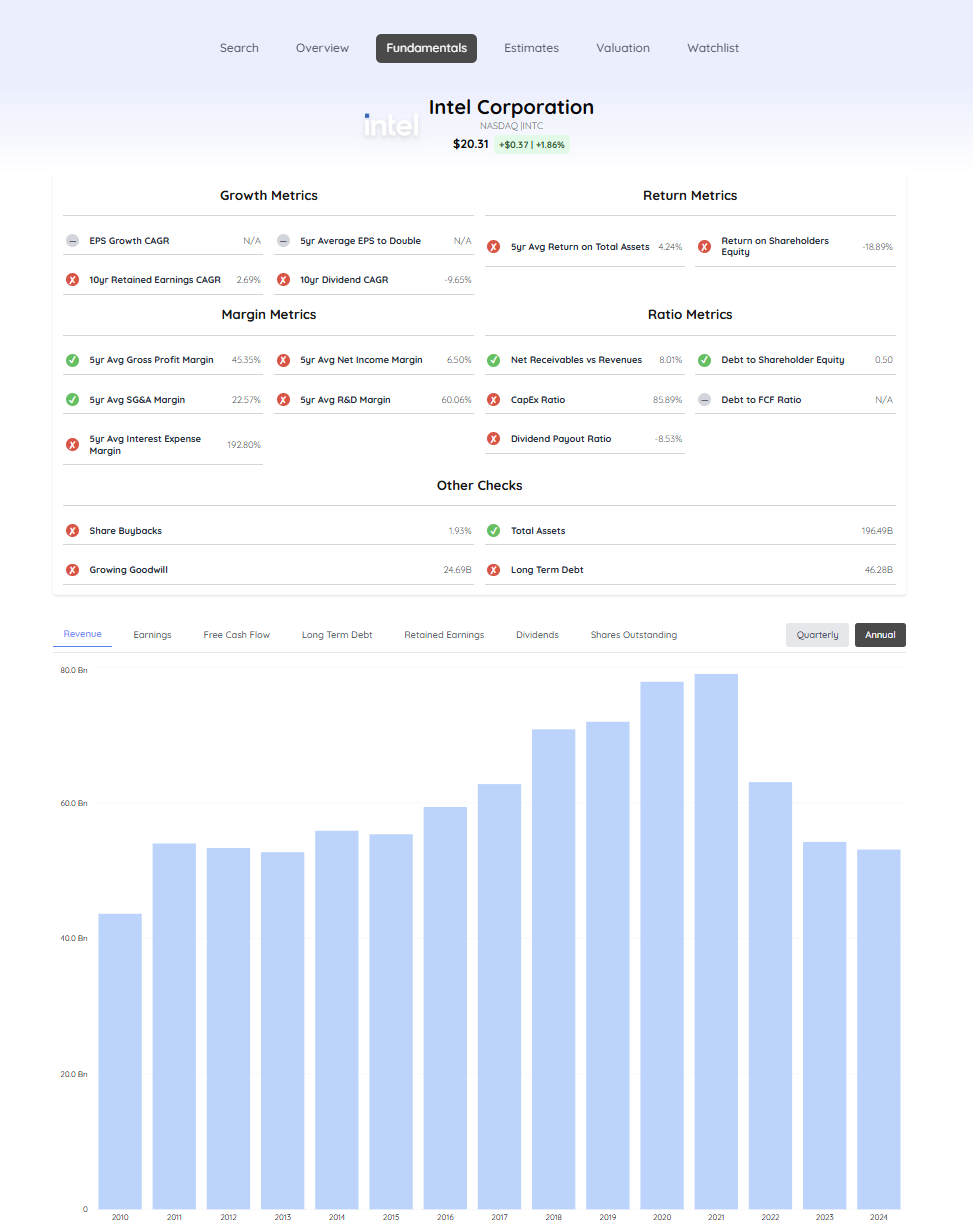This screenshot has height=1223, width=973.
Task: Click 5yr Avg Gross Profit Margin green check icon
Action: (72, 360)
